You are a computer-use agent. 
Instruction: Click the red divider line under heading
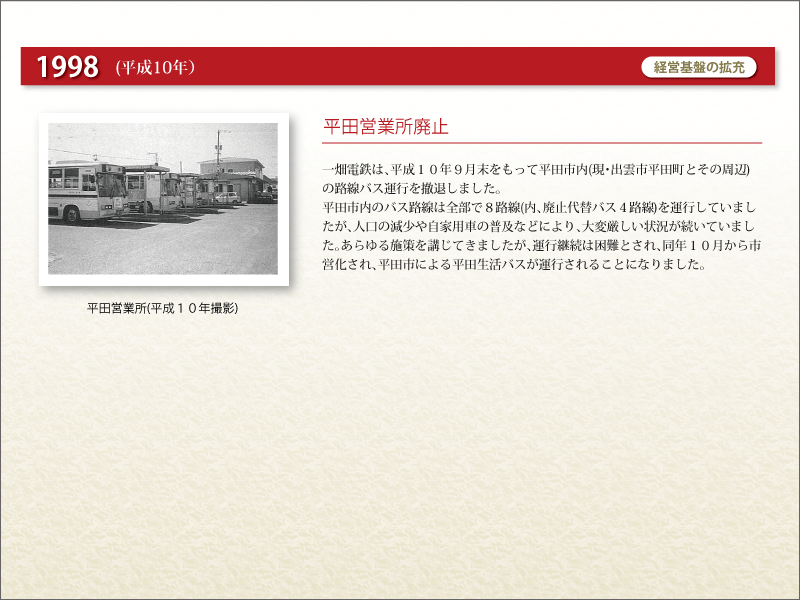point(541,144)
